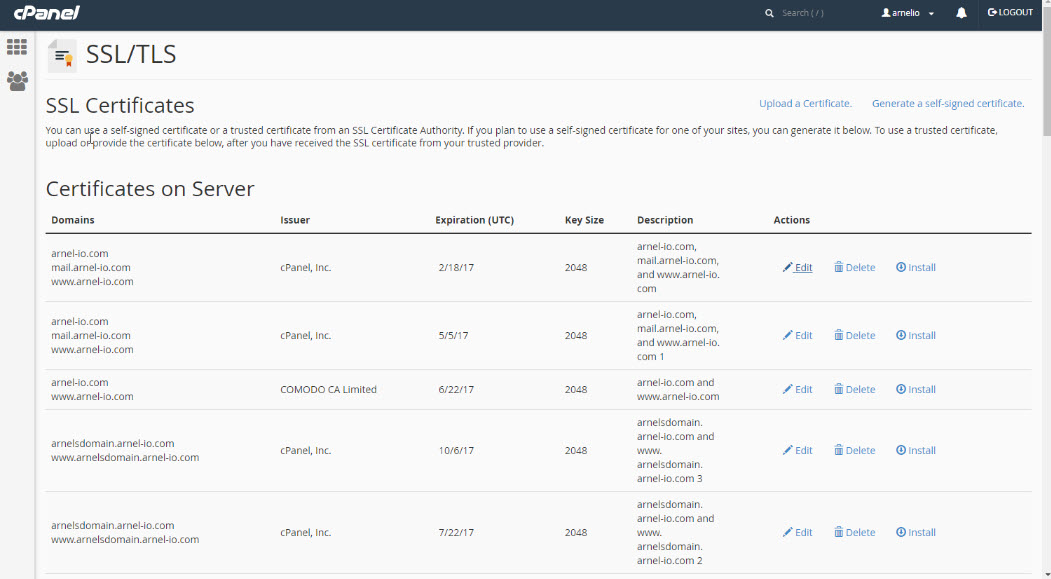
Task: Delete the certificate expiring 2/18/17
Action: coord(854,268)
